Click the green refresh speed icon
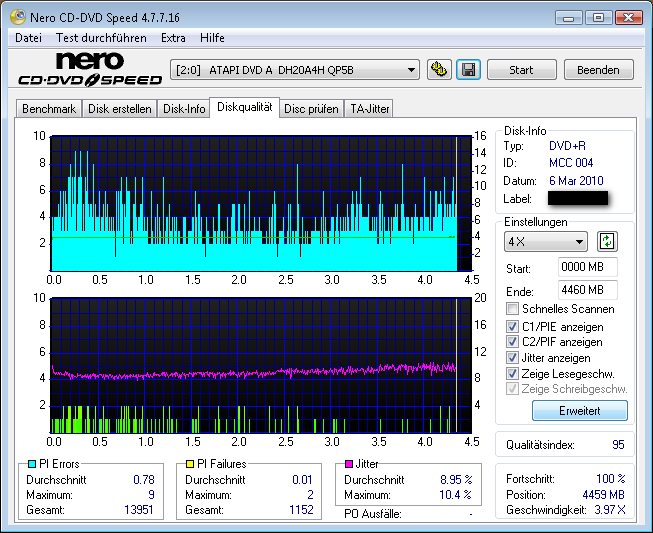Viewport: 653px width, 533px height. [607, 242]
